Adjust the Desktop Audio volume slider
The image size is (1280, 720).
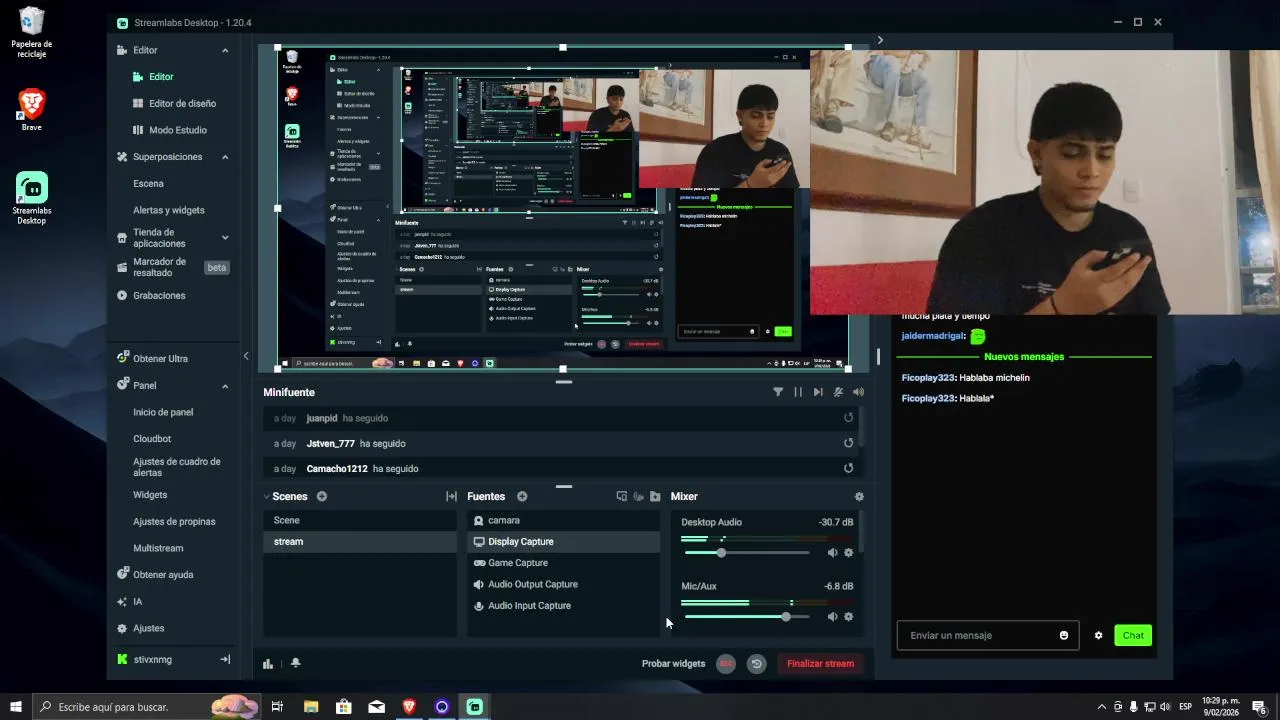747,553
